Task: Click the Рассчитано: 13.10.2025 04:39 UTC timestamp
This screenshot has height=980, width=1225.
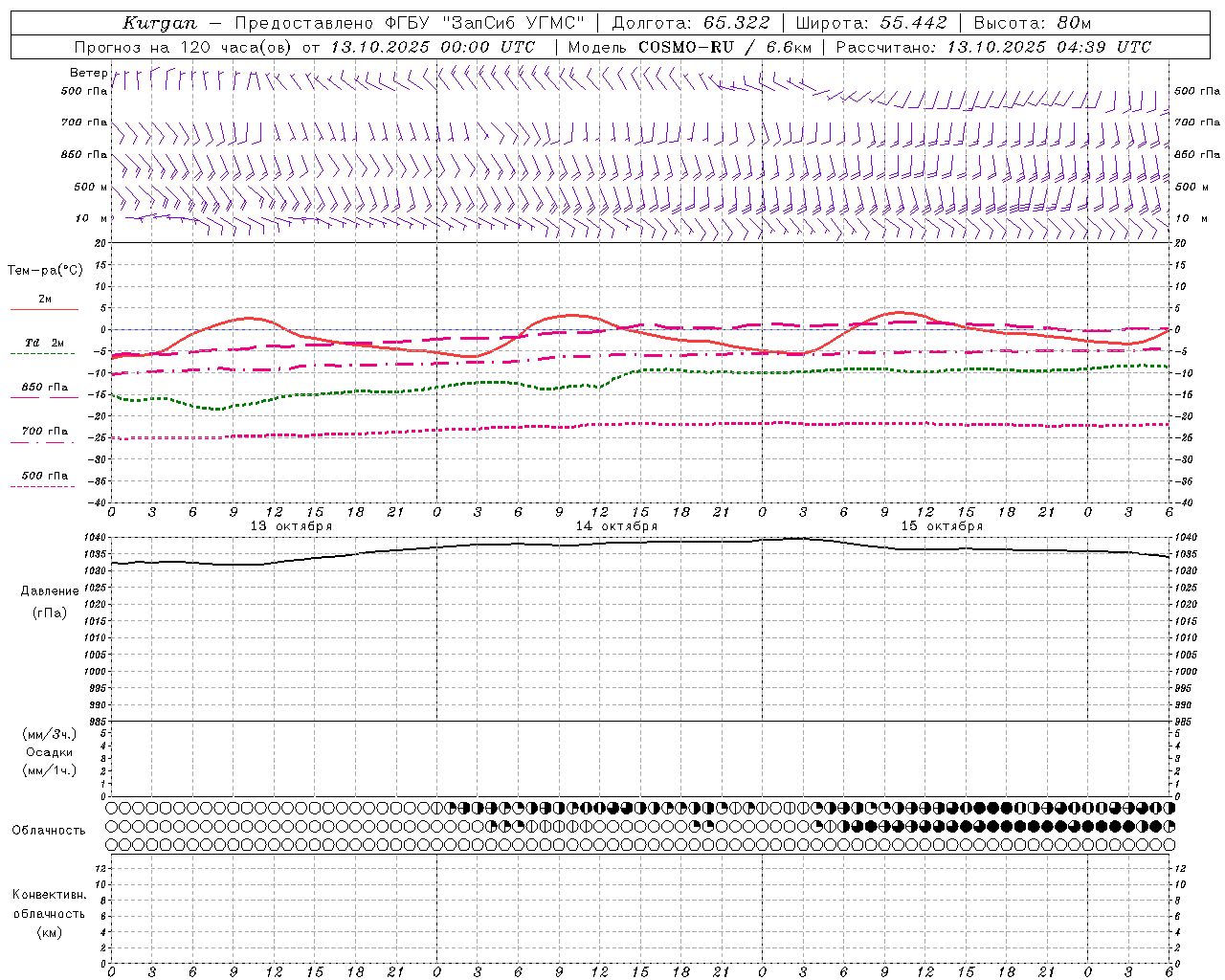Action: pos(993,47)
